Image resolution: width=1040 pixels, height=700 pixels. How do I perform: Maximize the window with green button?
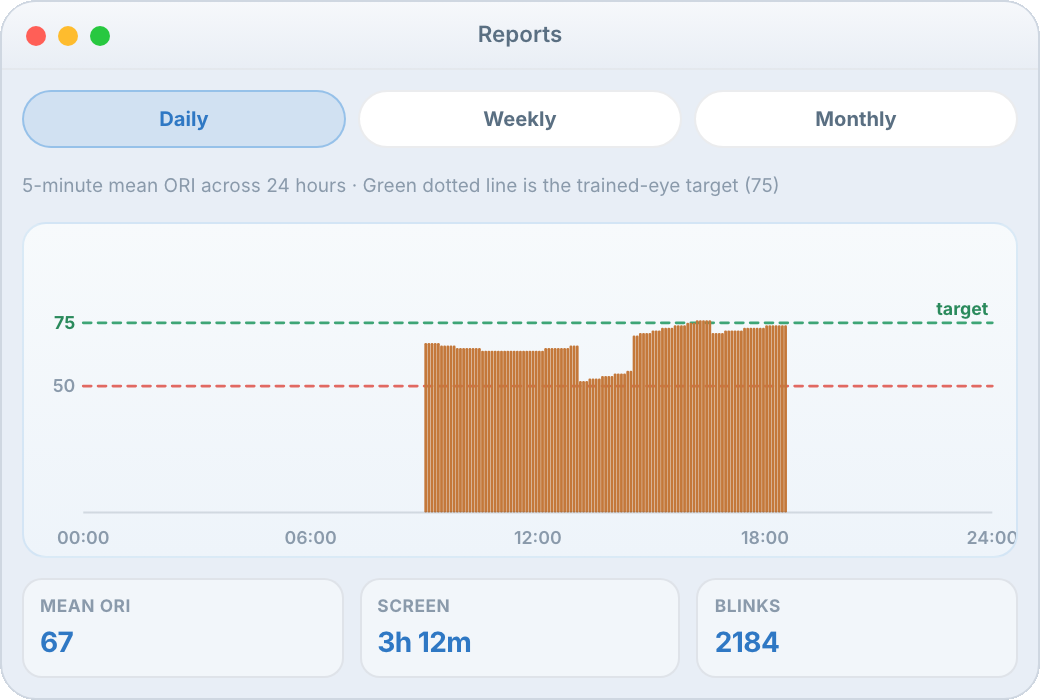[x=100, y=36]
